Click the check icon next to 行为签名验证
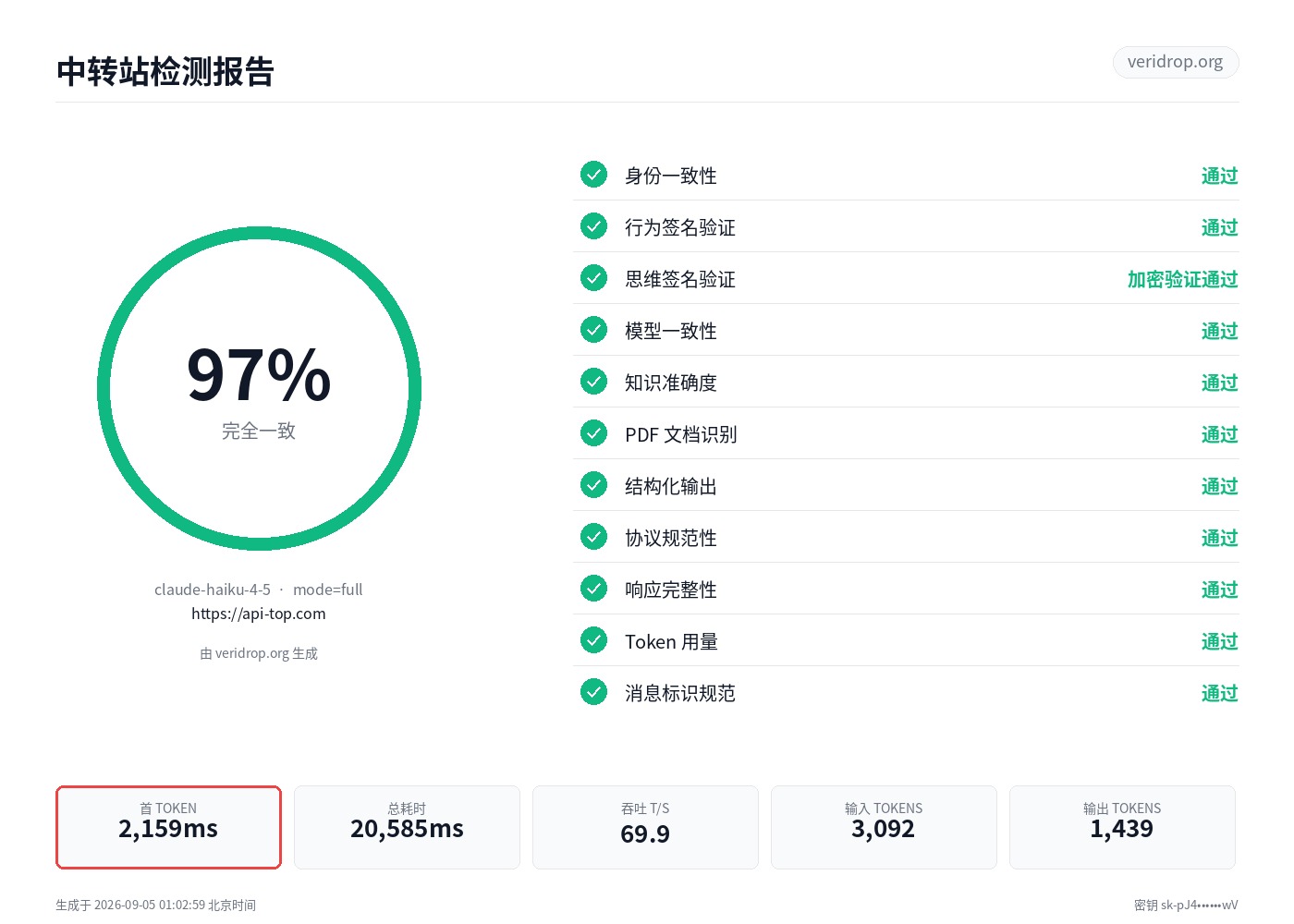This screenshot has height=924, width=1294. point(593,226)
